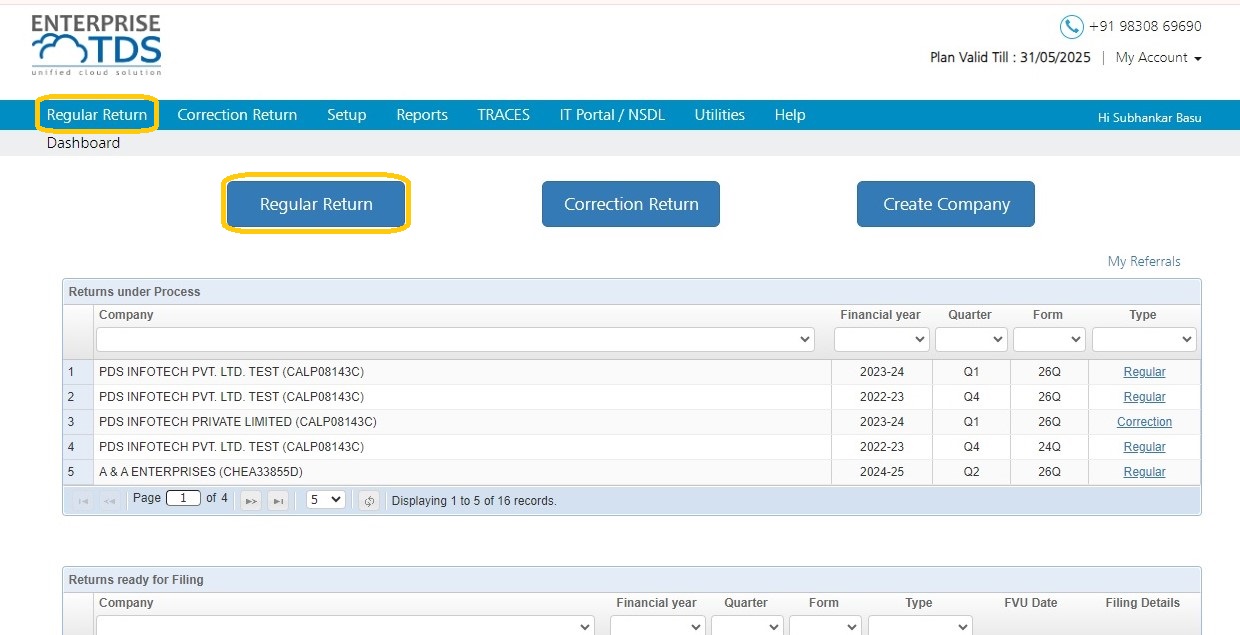Refresh the Returns under Process grid
The width and height of the screenshot is (1240, 635).
point(369,500)
